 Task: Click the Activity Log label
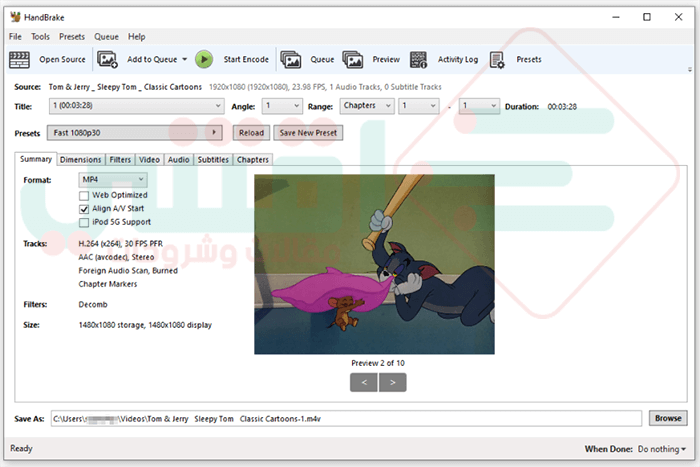point(458,59)
